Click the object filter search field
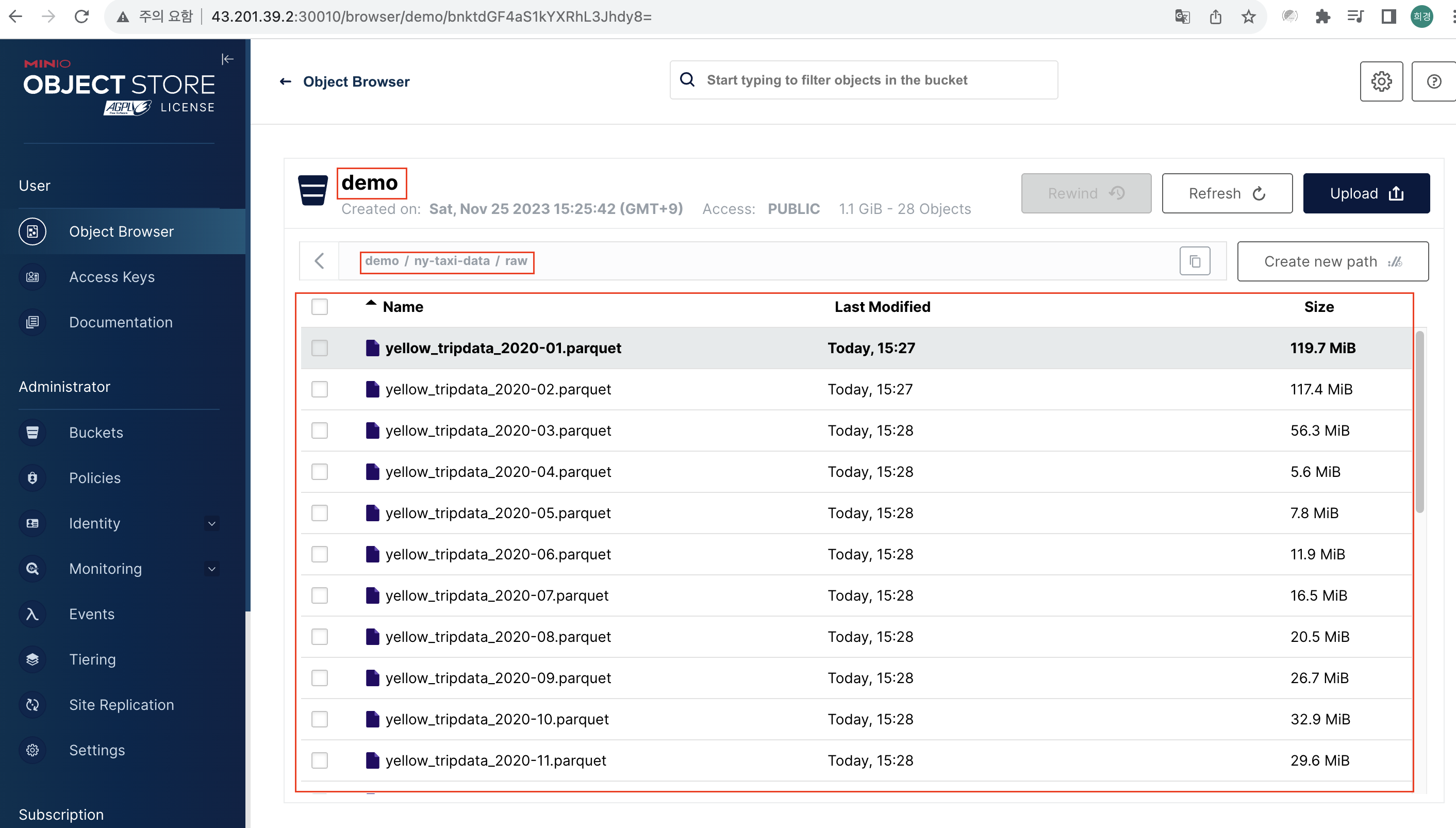1456x828 pixels. coord(864,80)
